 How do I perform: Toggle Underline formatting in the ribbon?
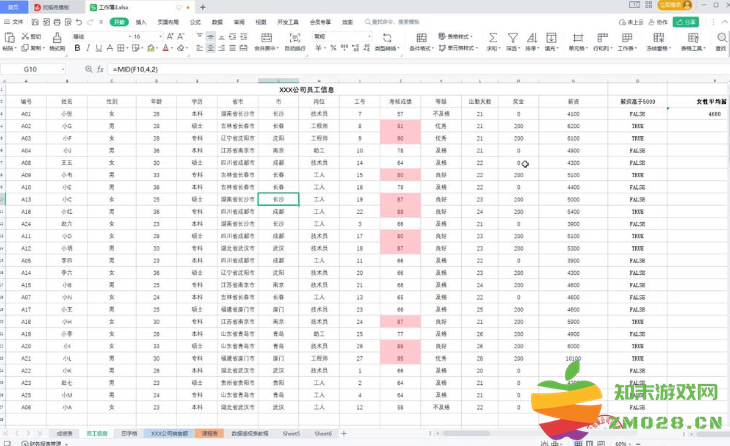97,48
